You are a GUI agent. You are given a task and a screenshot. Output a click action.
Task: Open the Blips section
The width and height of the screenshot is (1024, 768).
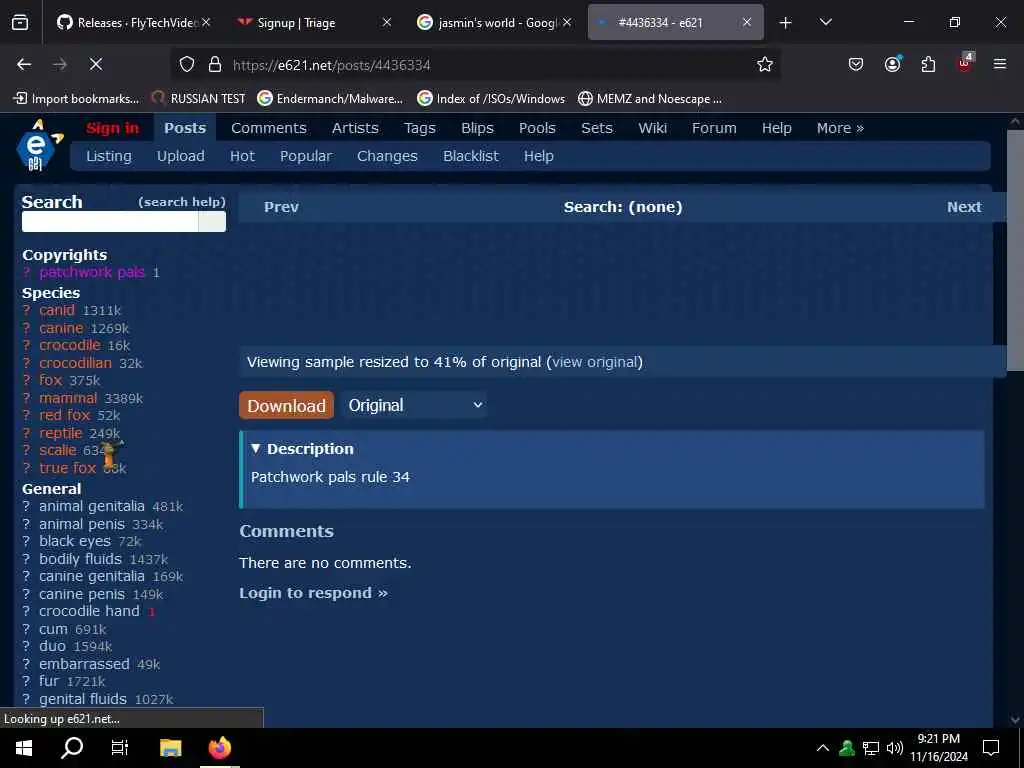coord(477,128)
